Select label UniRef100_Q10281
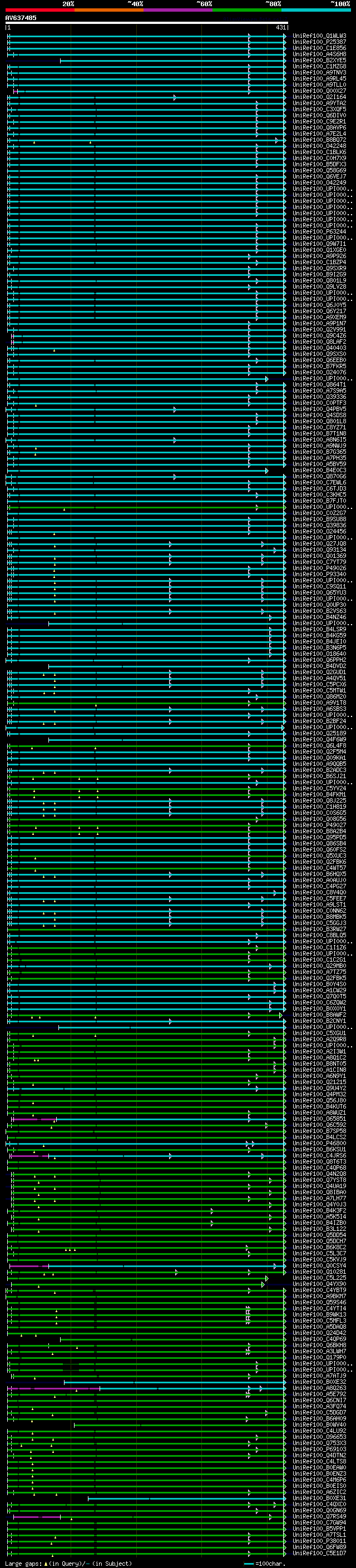This screenshot has width=356, height=1568. [319, 1272]
